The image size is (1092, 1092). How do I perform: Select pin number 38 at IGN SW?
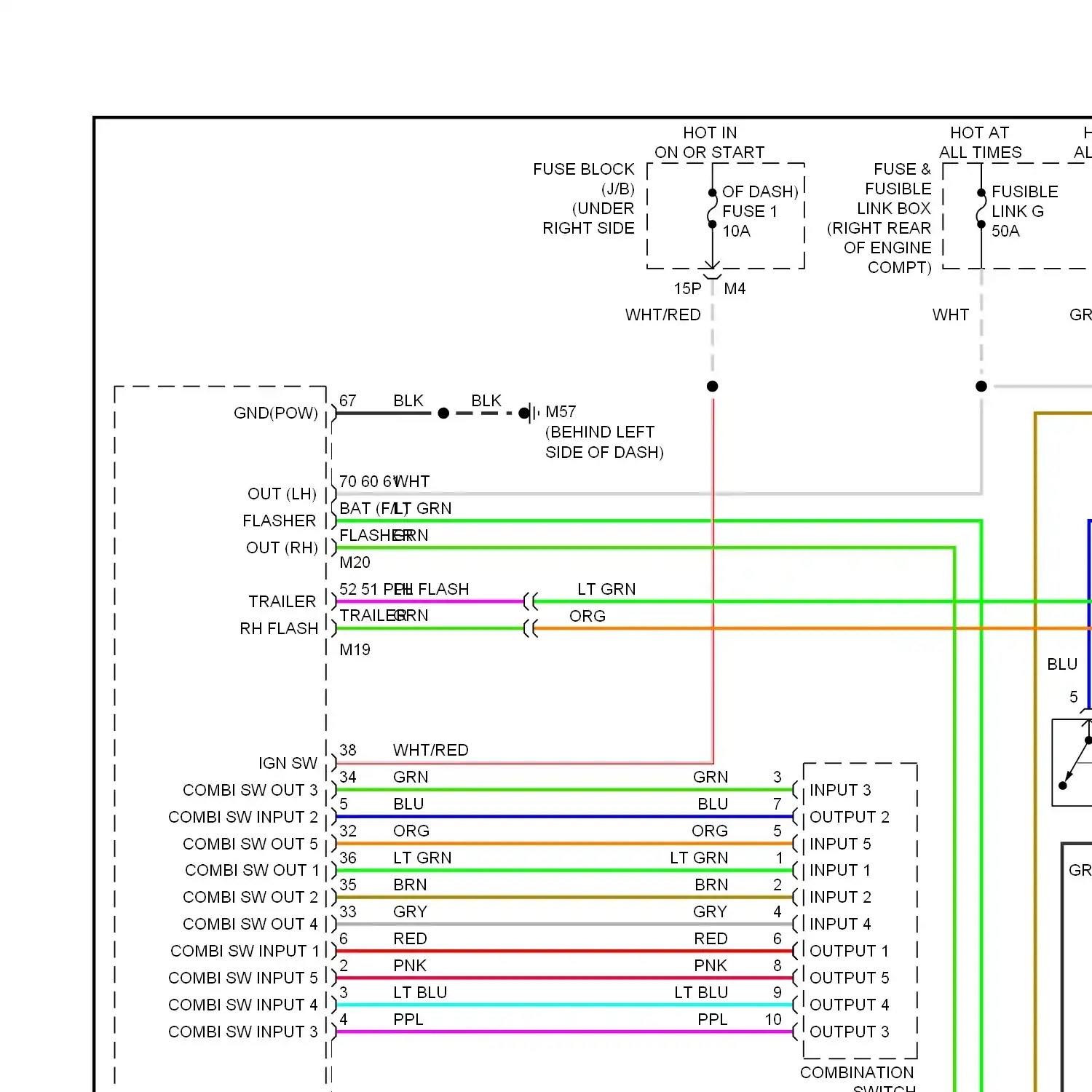348,751
